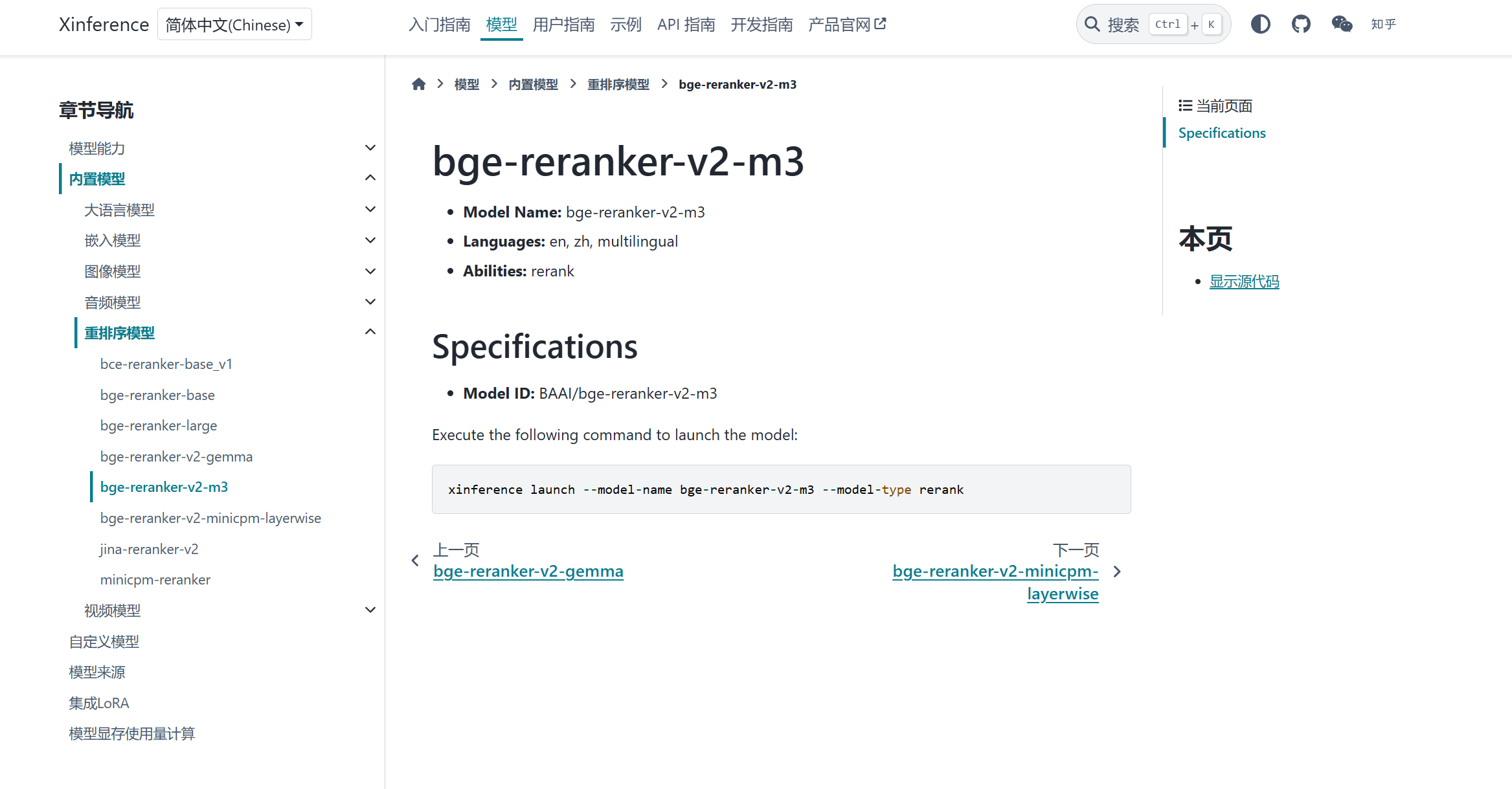The height and width of the screenshot is (789, 1512).
Task: Collapse the 重排序模型 section
Action: coord(370,331)
